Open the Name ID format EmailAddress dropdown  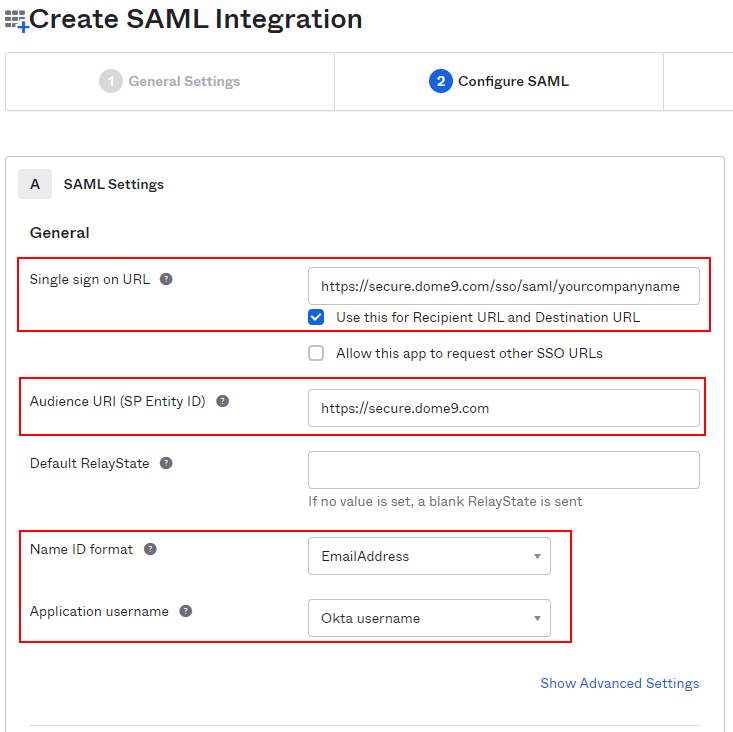(429, 556)
